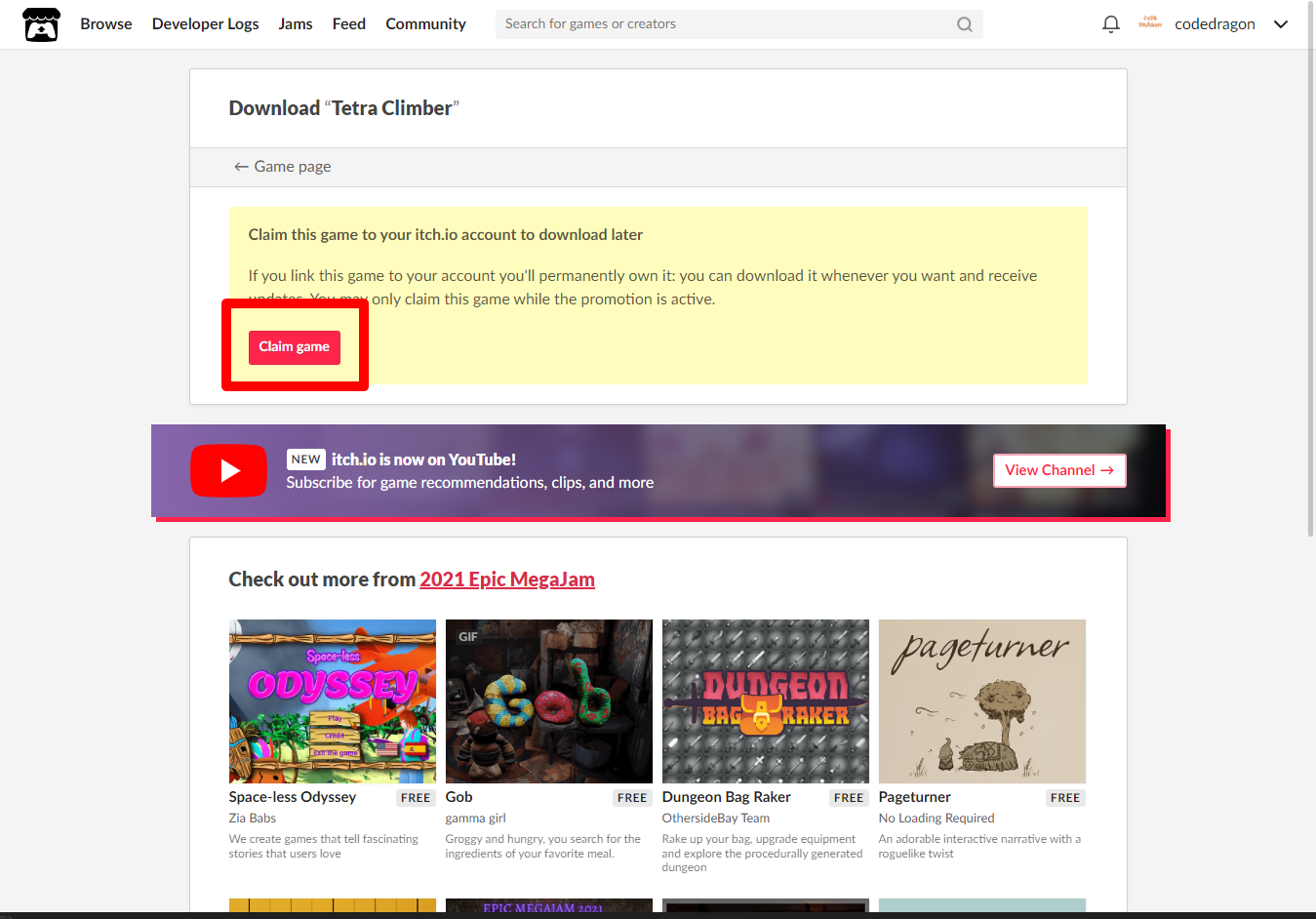Click the Pageturner title link
This screenshot has height=919, width=1316.
pyautogui.click(x=915, y=797)
